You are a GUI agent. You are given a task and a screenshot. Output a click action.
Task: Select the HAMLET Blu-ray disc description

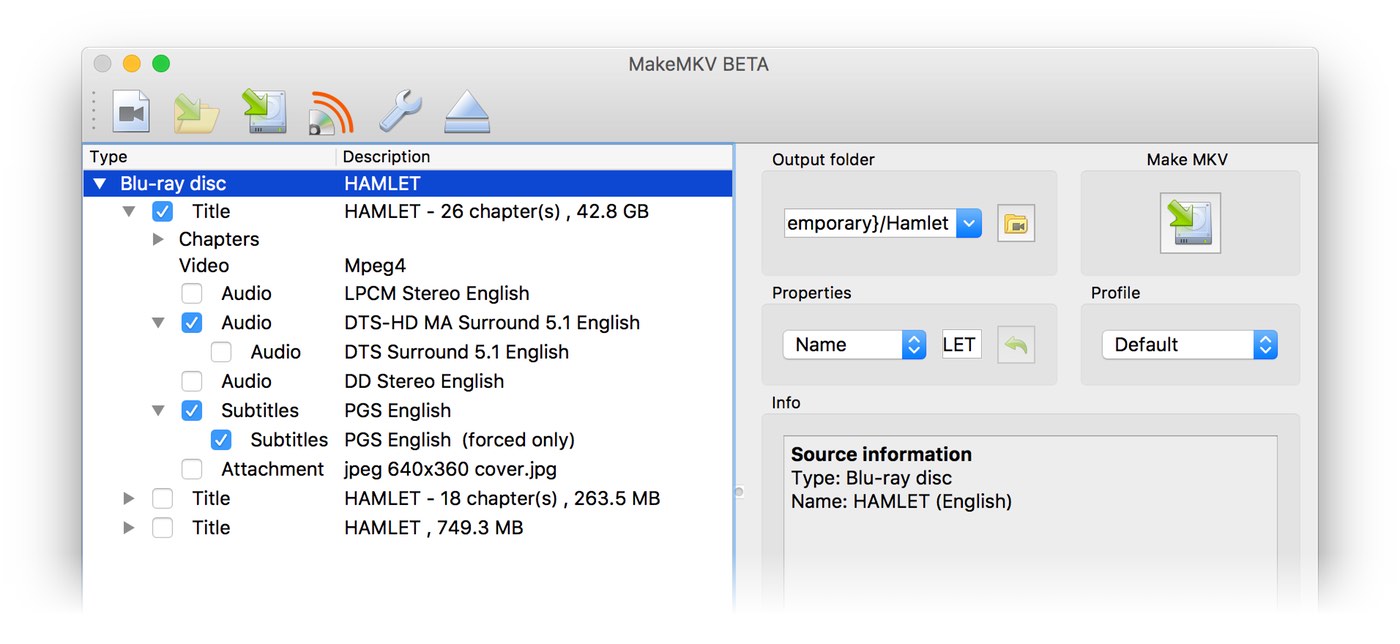[382, 184]
